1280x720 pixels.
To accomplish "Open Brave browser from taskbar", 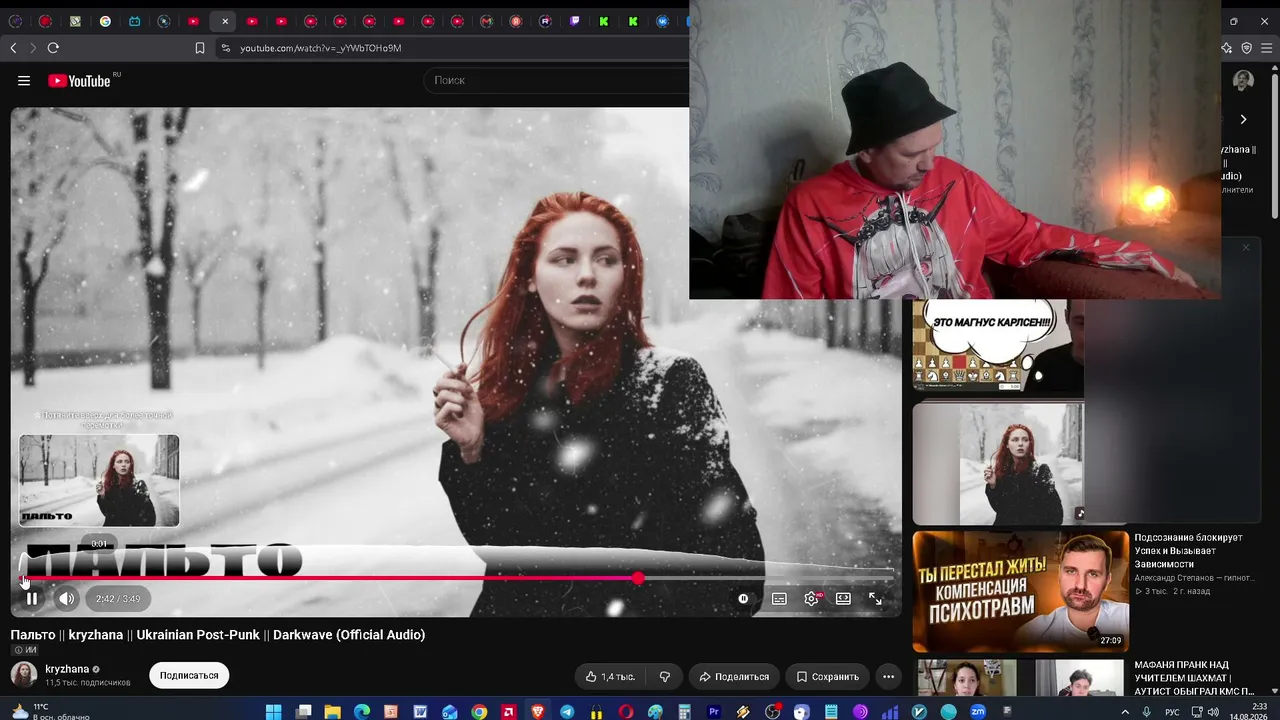I will tap(538, 712).
